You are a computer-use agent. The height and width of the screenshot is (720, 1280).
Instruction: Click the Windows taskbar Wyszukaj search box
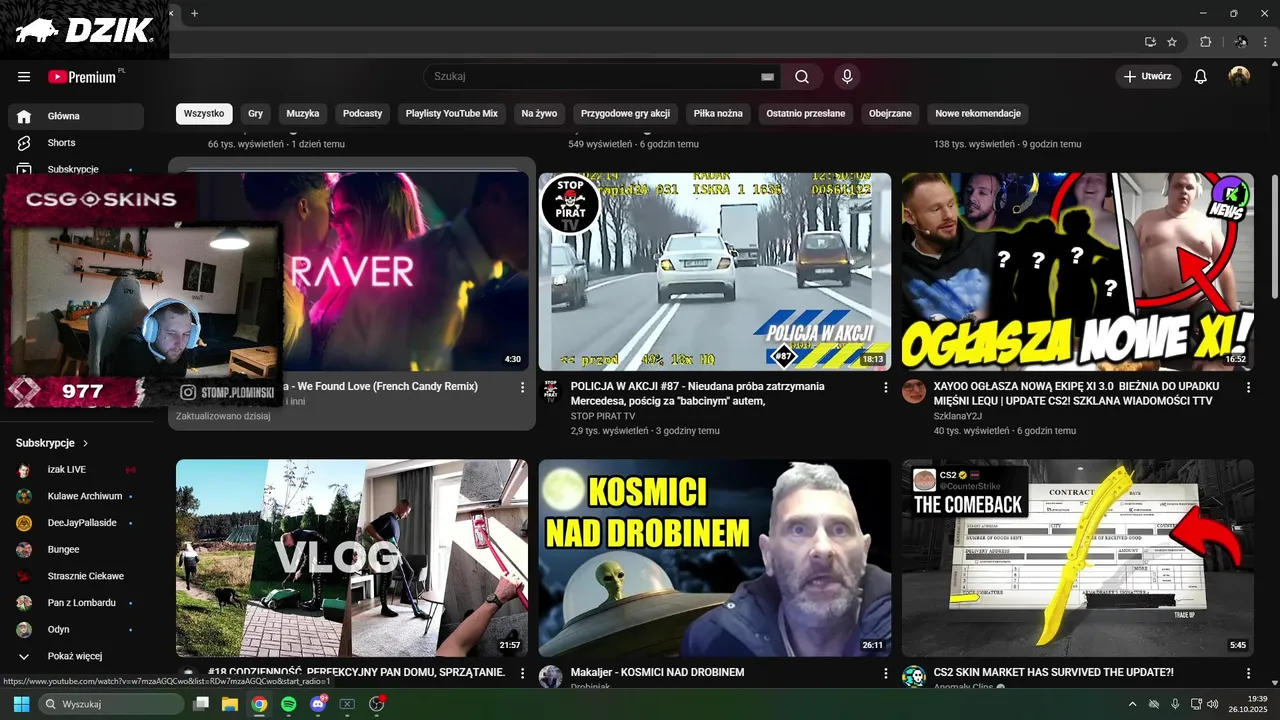pos(111,704)
